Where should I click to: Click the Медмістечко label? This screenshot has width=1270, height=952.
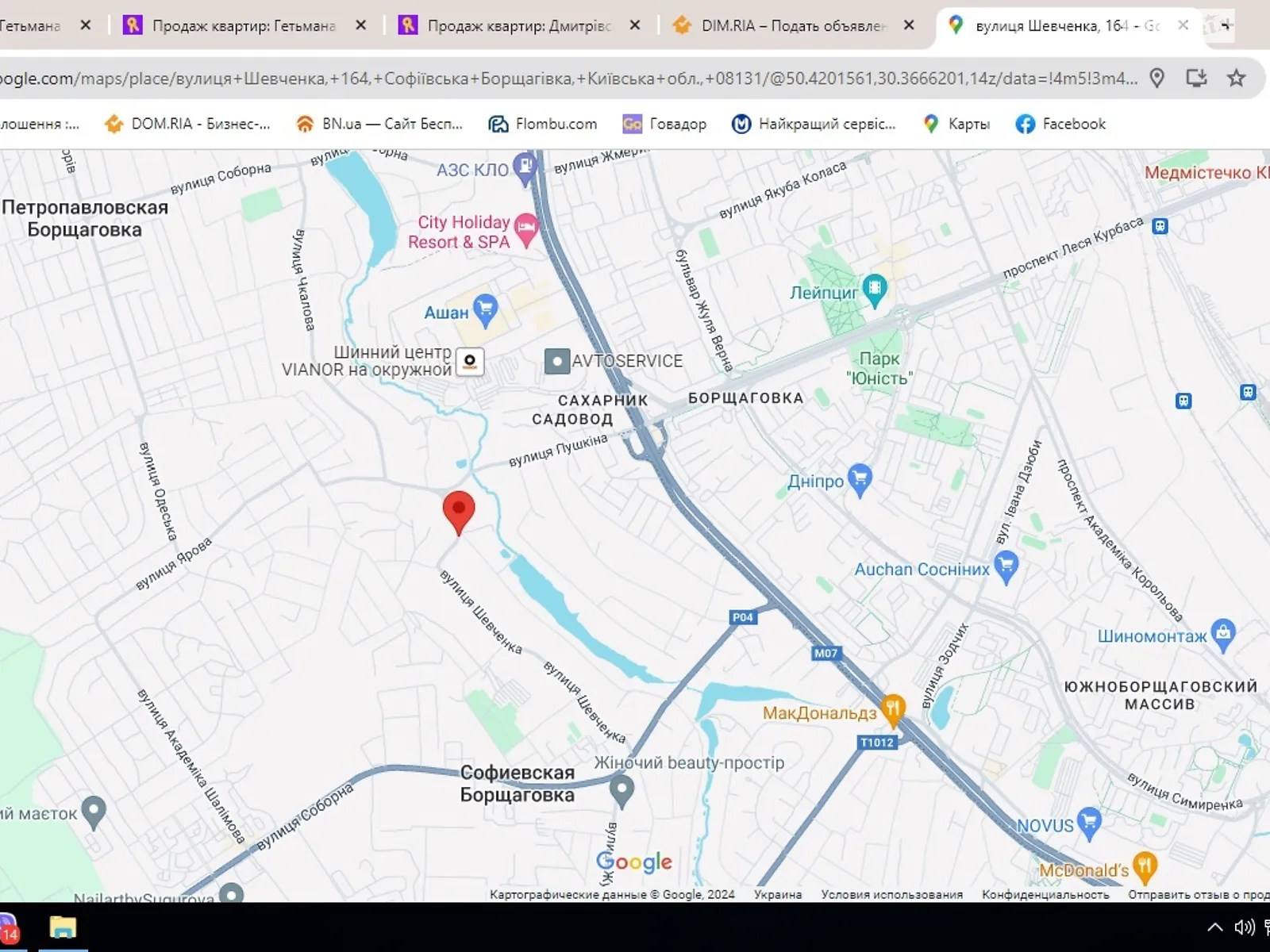tap(1206, 172)
